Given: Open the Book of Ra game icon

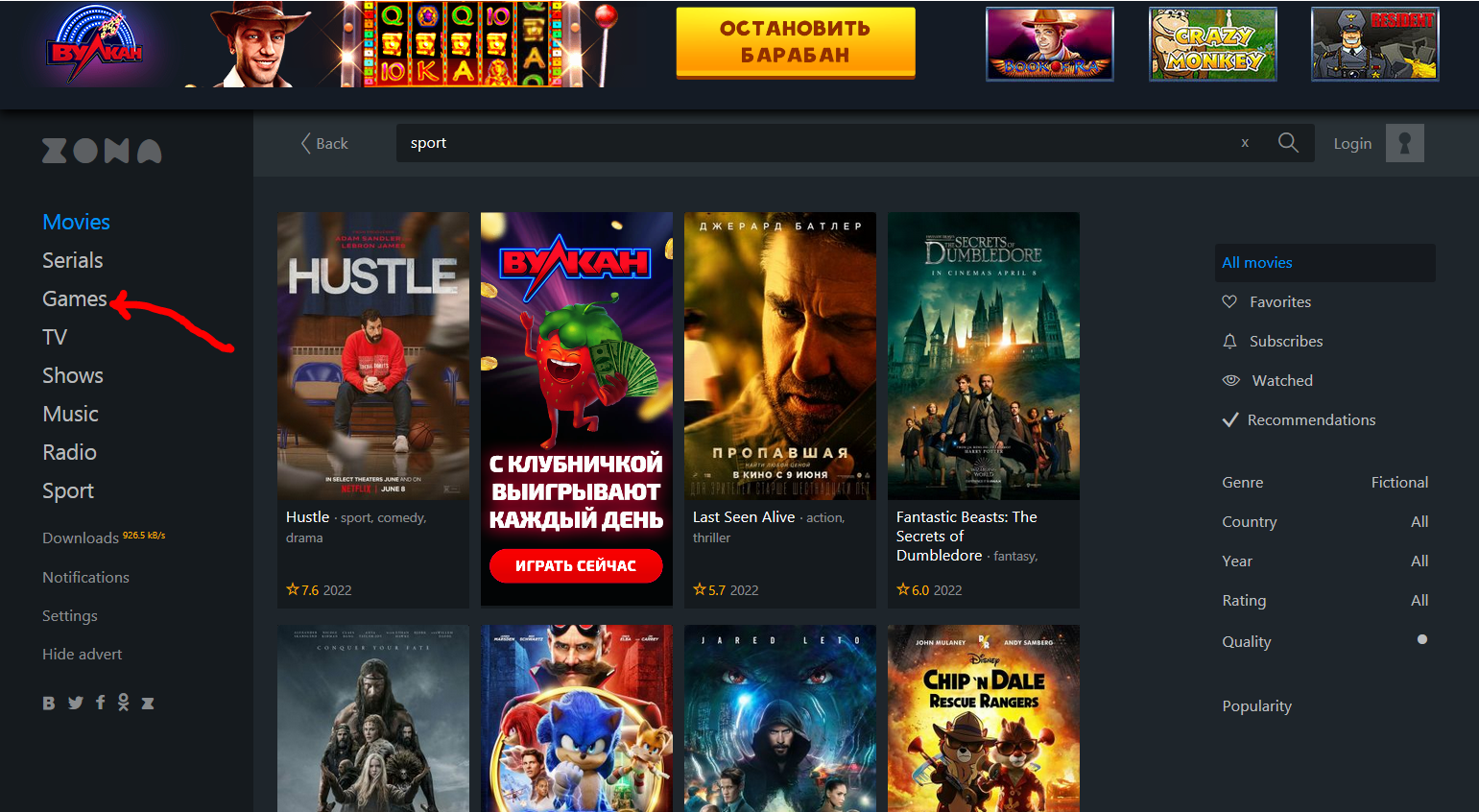Looking at the screenshot, I should [1050, 44].
